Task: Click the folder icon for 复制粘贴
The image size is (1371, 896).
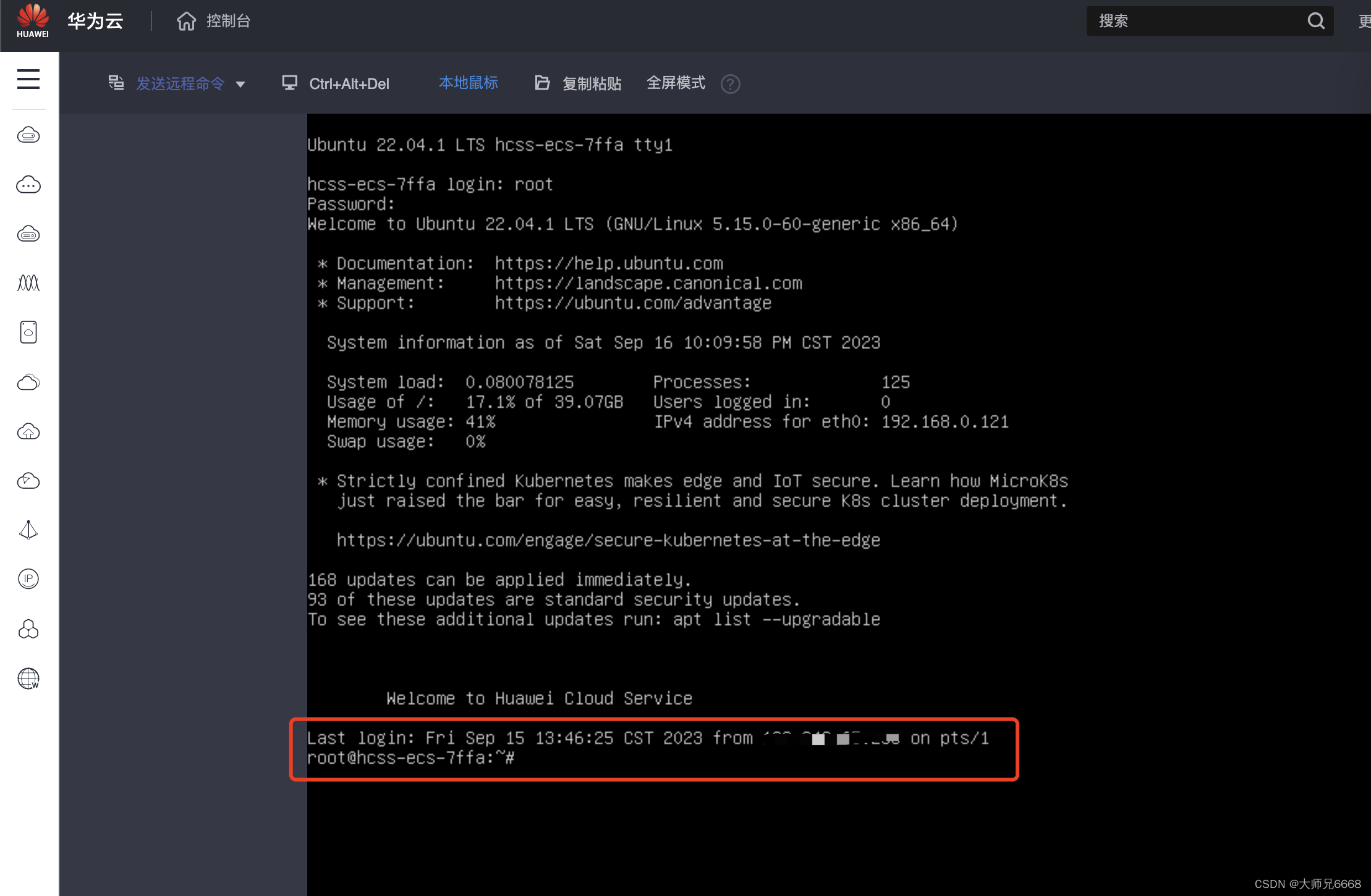Action: (x=542, y=83)
